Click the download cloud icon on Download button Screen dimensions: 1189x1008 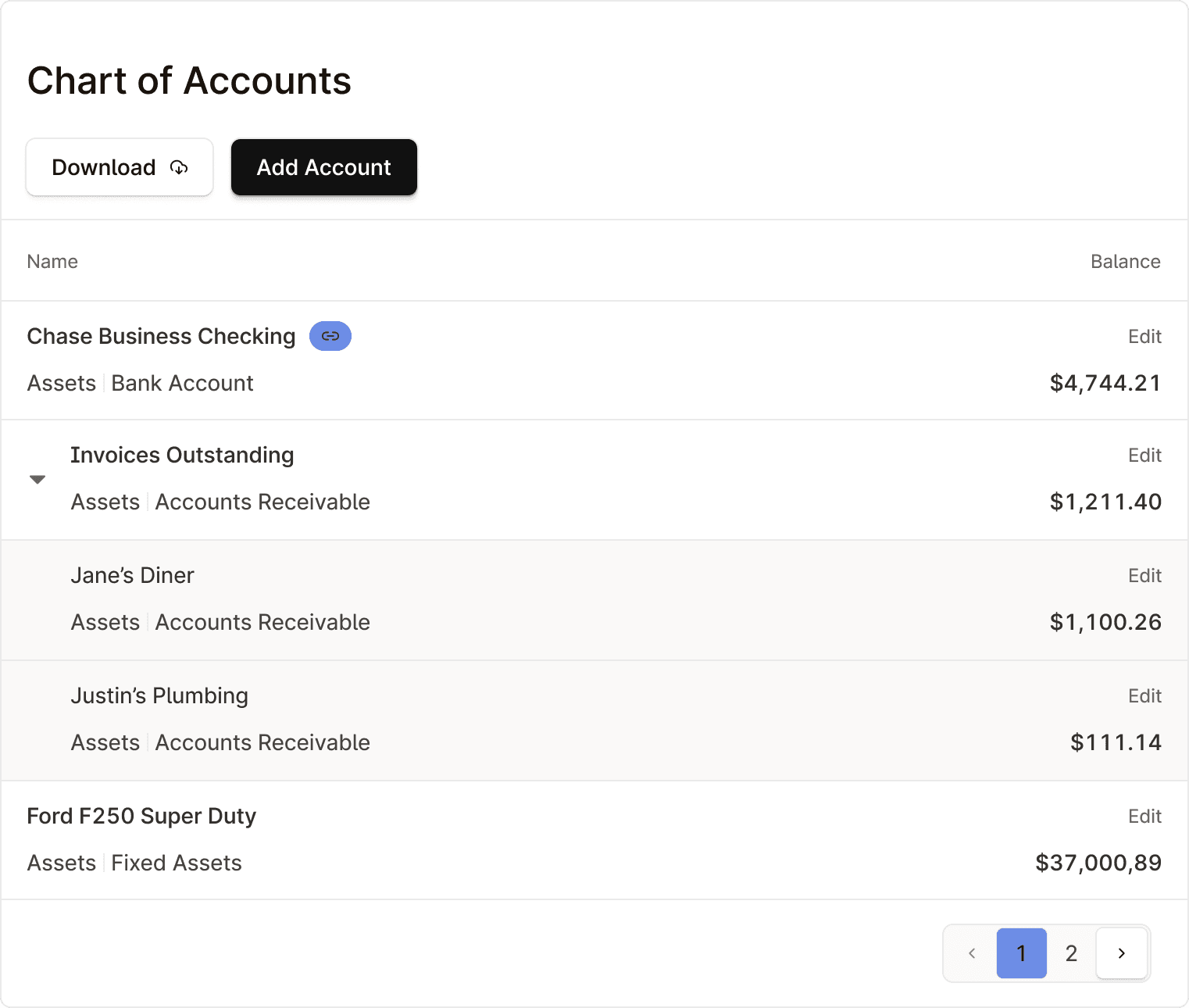[x=179, y=167]
